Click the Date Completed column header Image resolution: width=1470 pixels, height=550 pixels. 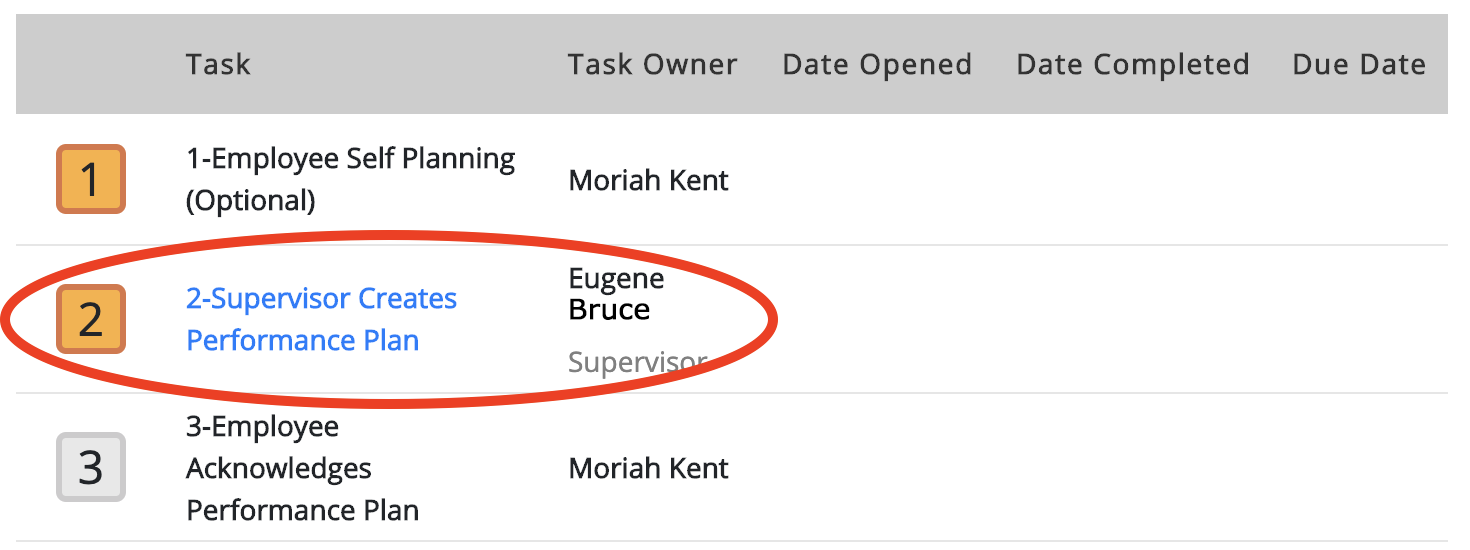pos(1133,64)
